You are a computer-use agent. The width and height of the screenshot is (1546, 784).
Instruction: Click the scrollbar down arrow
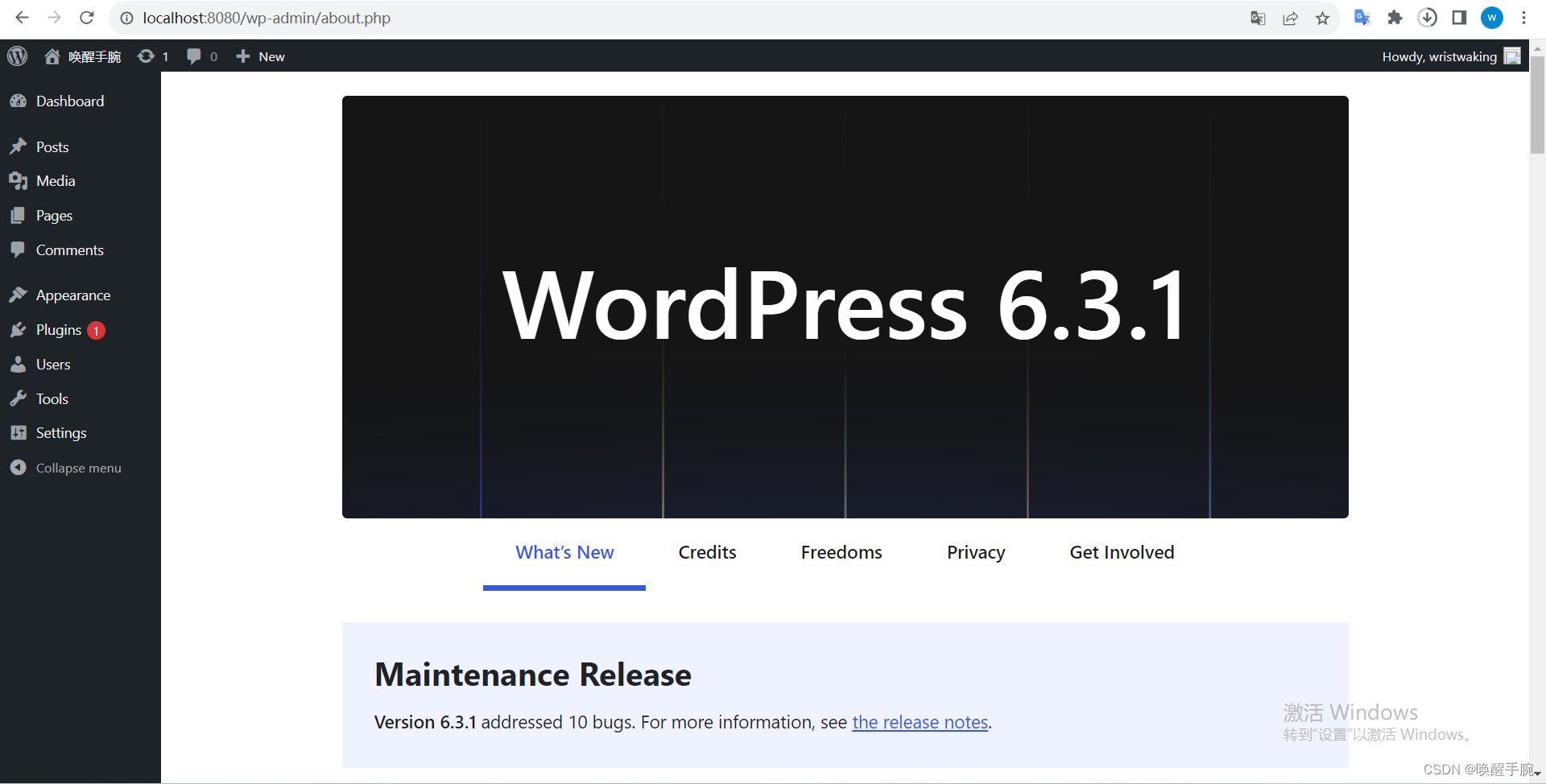[1537, 774]
